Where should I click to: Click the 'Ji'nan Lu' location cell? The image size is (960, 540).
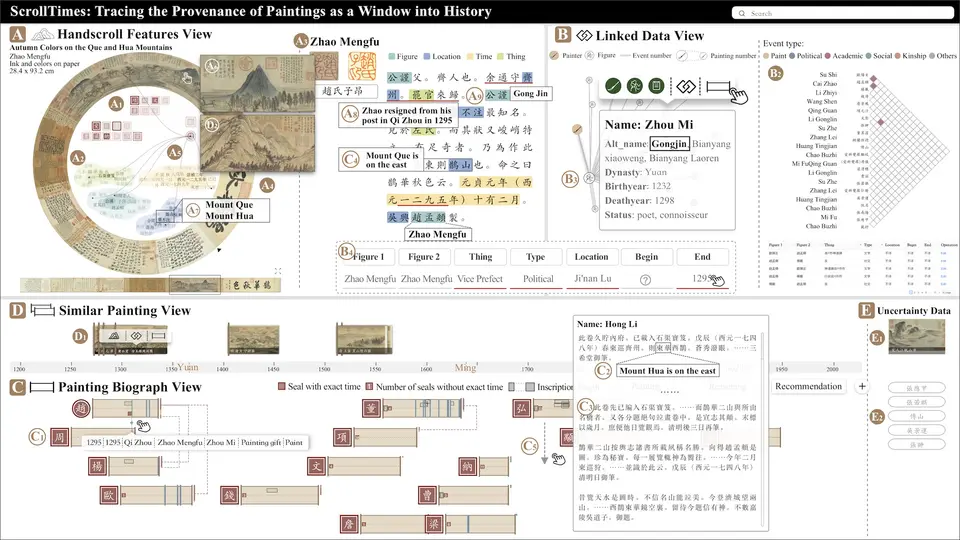point(593,279)
